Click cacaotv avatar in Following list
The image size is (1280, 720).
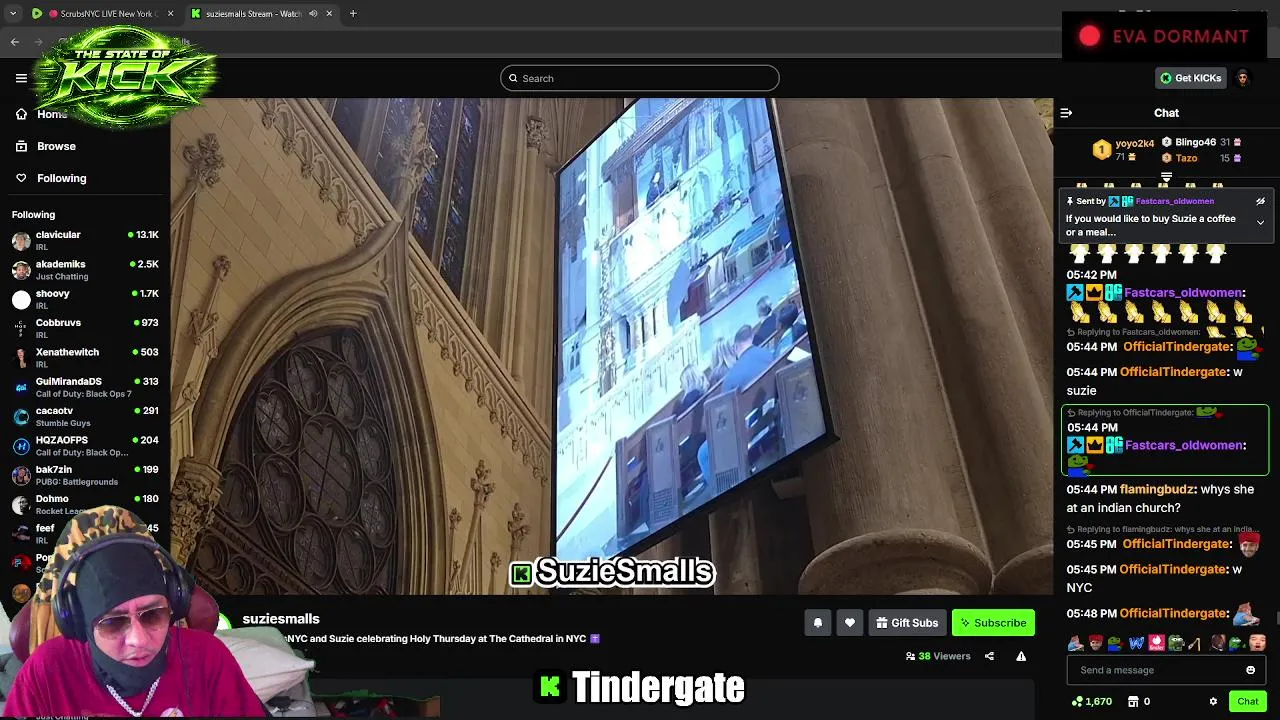pos(21,416)
